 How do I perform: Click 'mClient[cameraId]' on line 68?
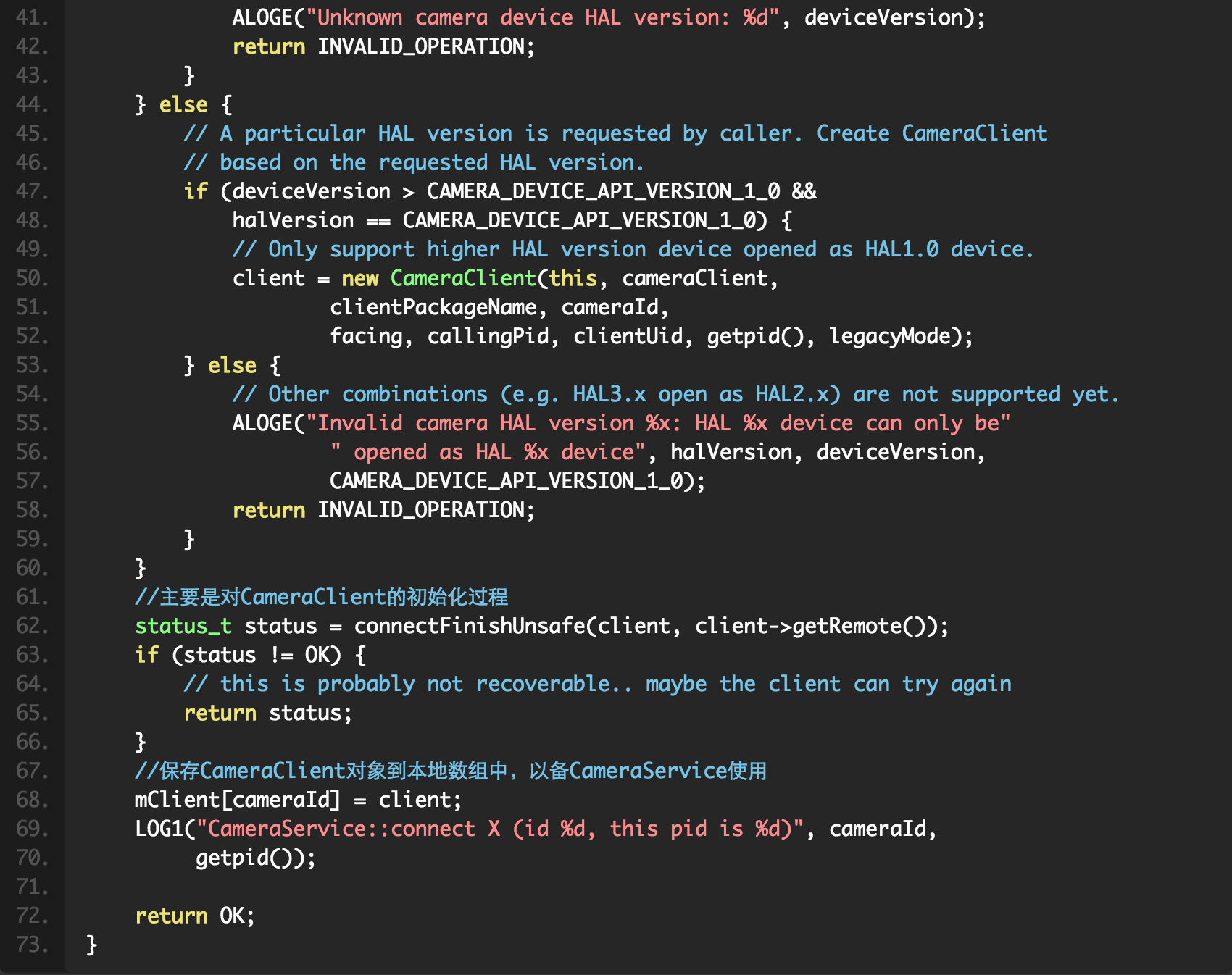pos(238,800)
